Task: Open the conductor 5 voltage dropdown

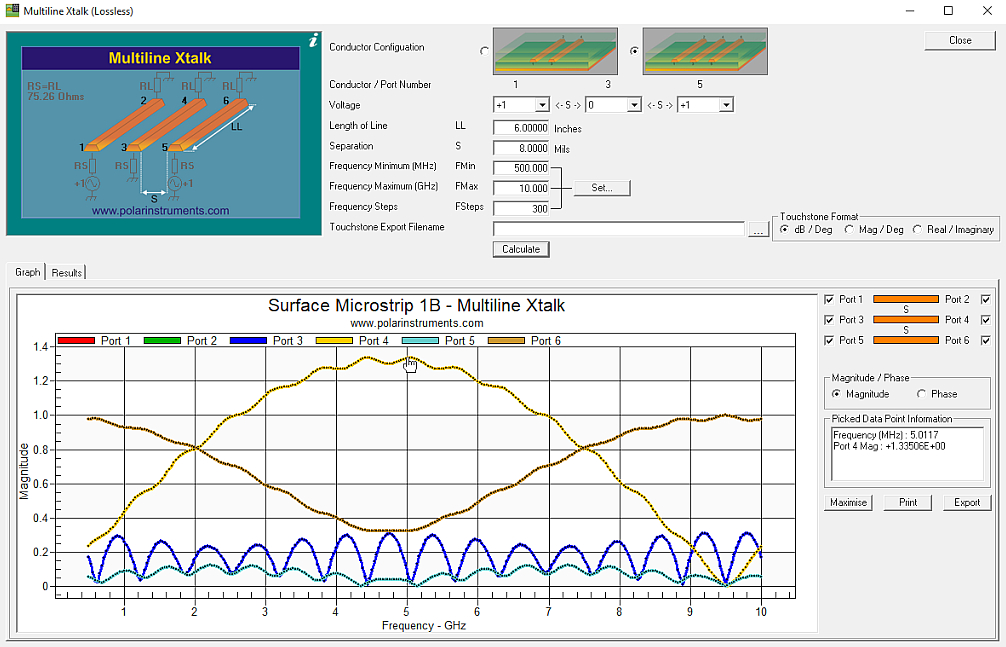Action: (726, 105)
